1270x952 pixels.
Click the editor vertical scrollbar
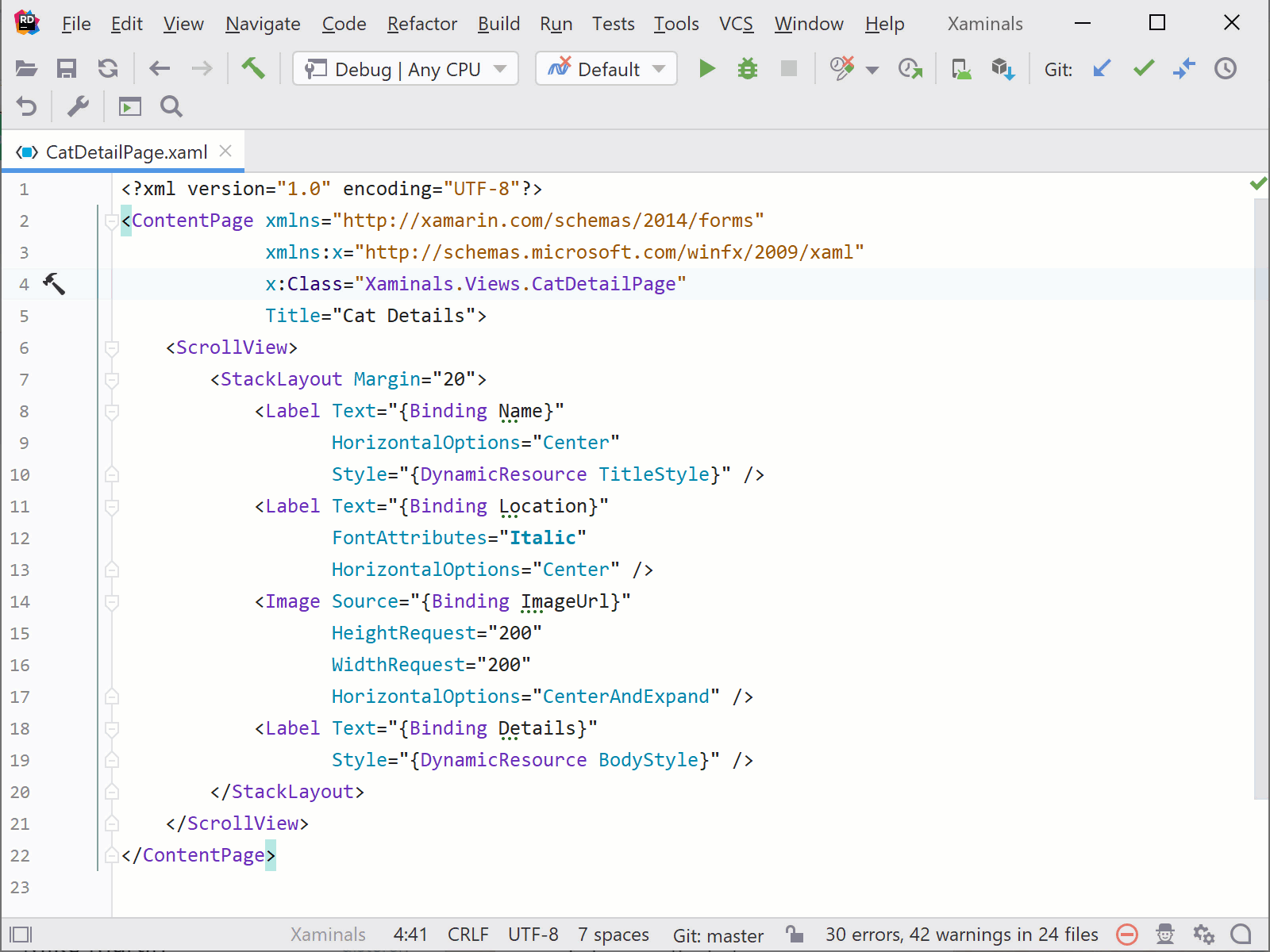(x=1260, y=498)
